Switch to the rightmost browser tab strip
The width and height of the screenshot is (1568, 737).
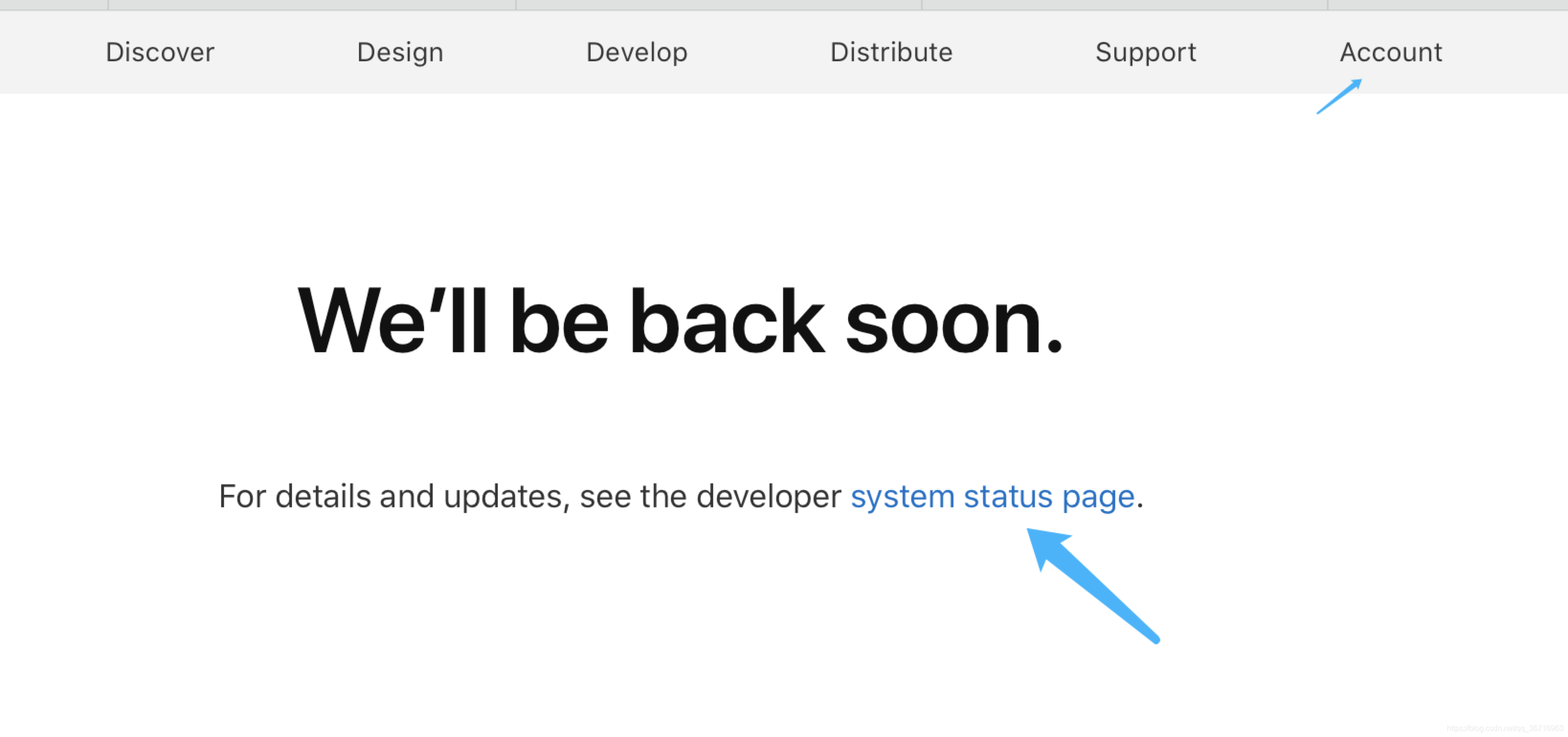pos(1447,4)
